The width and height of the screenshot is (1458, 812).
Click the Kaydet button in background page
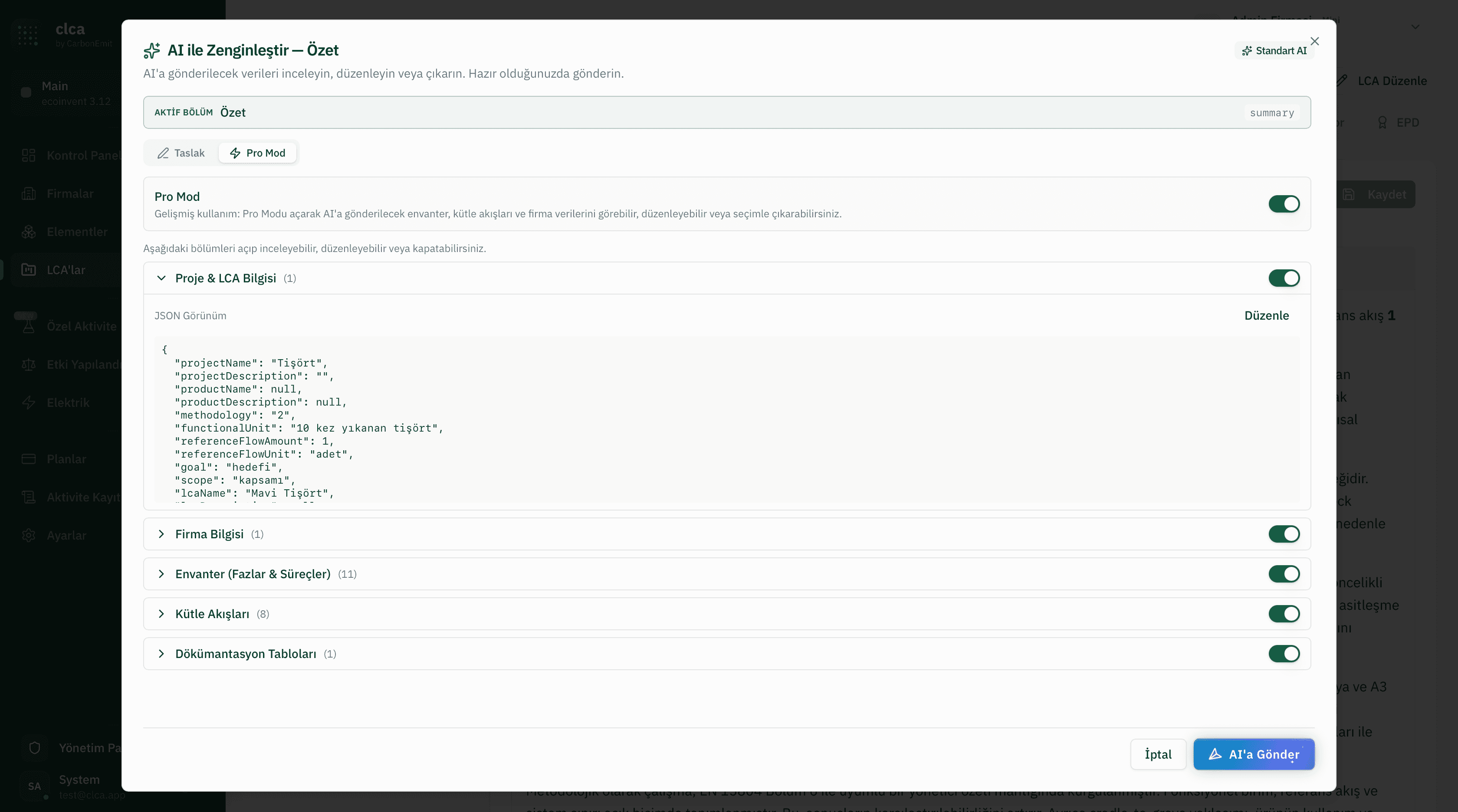pyautogui.click(x=1376, y=195)
